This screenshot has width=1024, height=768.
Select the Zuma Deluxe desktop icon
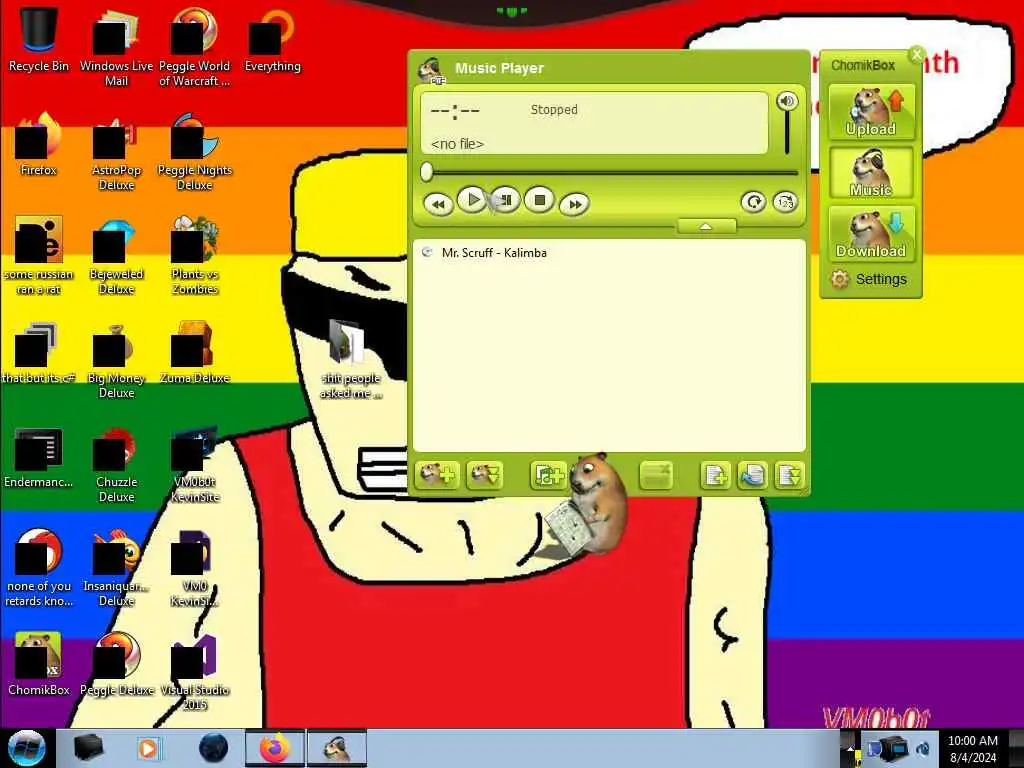click(195, 351)
